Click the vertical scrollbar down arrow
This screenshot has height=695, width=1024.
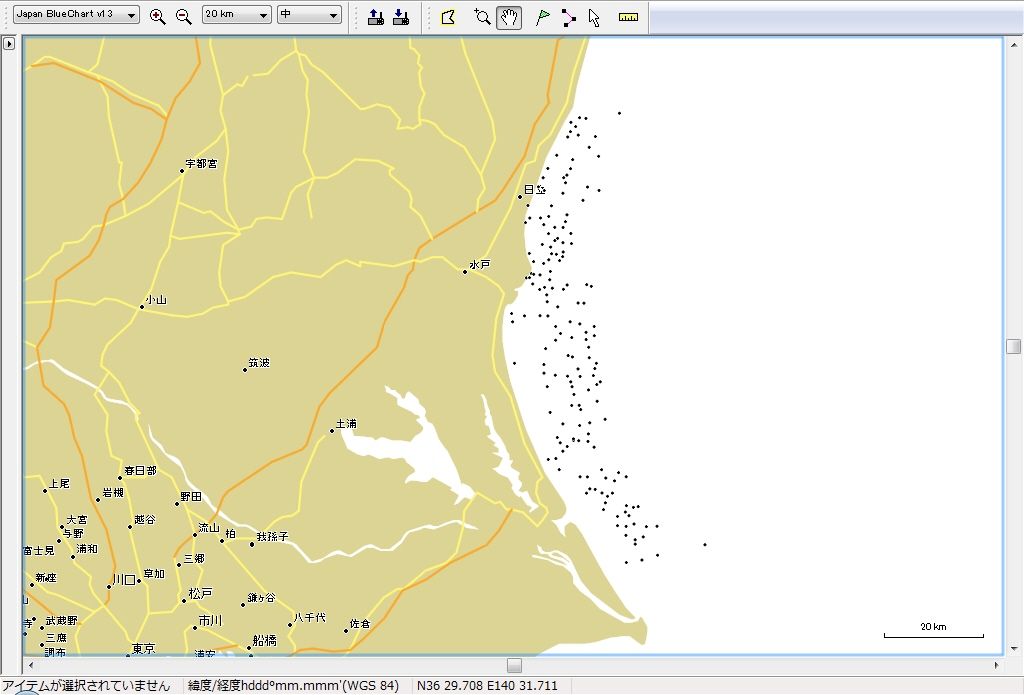tap(1013, 648)
